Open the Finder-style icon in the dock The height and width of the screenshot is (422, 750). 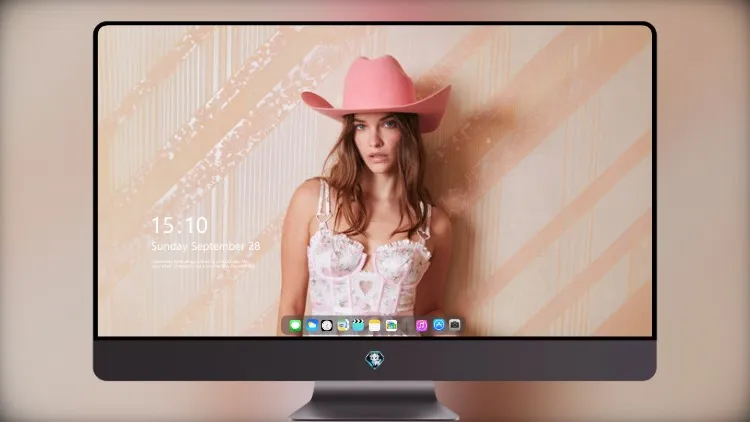(343, 326)
